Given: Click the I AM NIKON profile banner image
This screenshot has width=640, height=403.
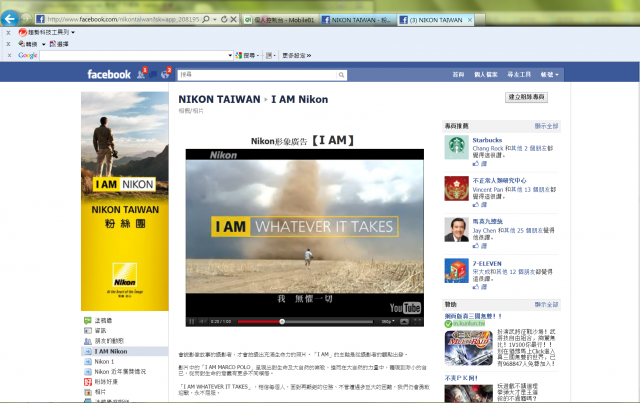Looking at the screenshot, I should [124, 201].
